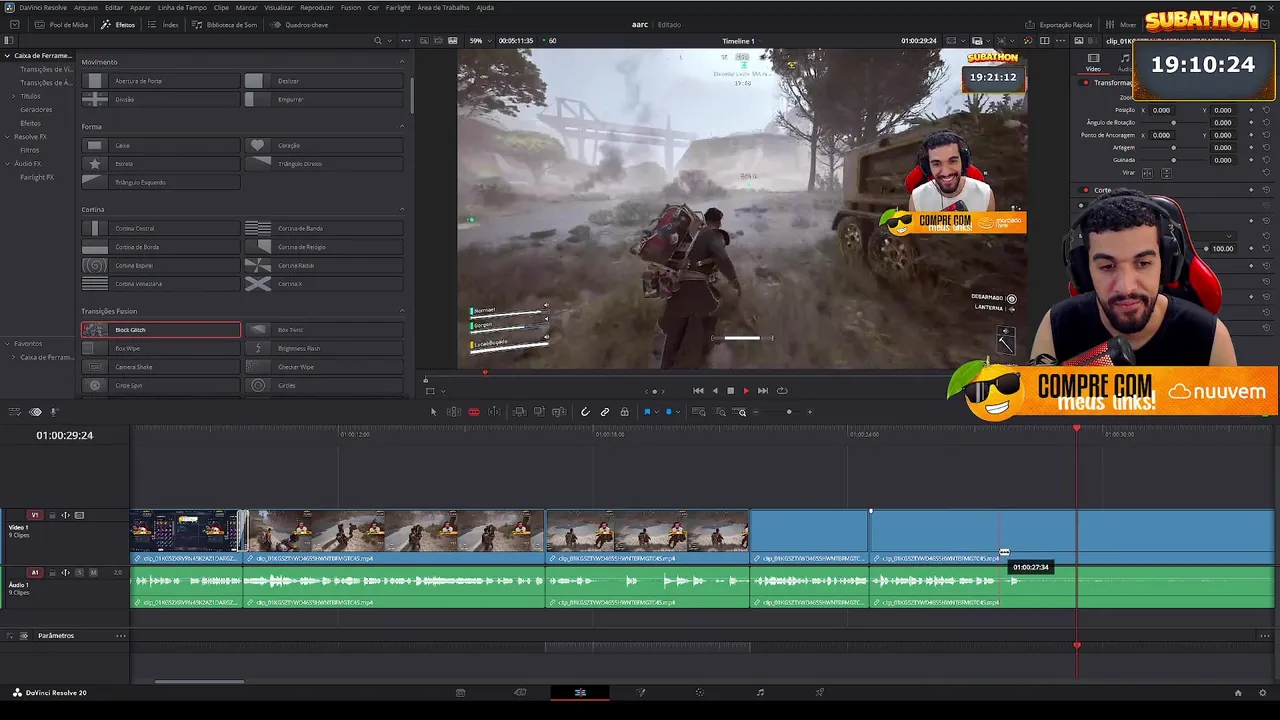Viewport: 1280px width, 720px height.
Task: Open the Fairlight page music note icon
Action: 760,692
